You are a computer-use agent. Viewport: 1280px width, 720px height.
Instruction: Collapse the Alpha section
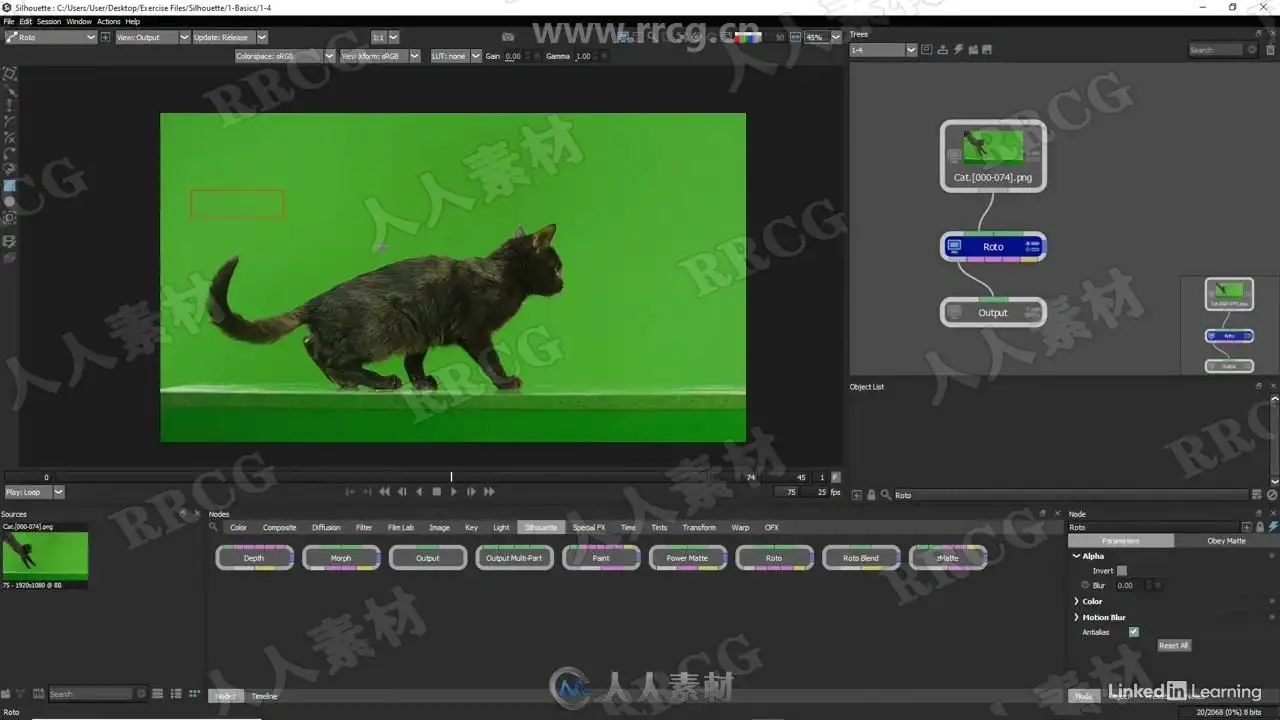coord(1076,556)
